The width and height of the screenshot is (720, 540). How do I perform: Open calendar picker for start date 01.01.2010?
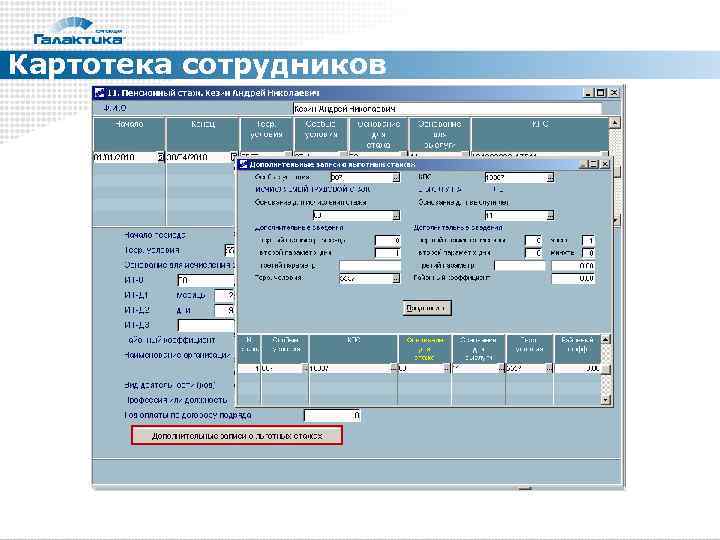tap(161, 157)
